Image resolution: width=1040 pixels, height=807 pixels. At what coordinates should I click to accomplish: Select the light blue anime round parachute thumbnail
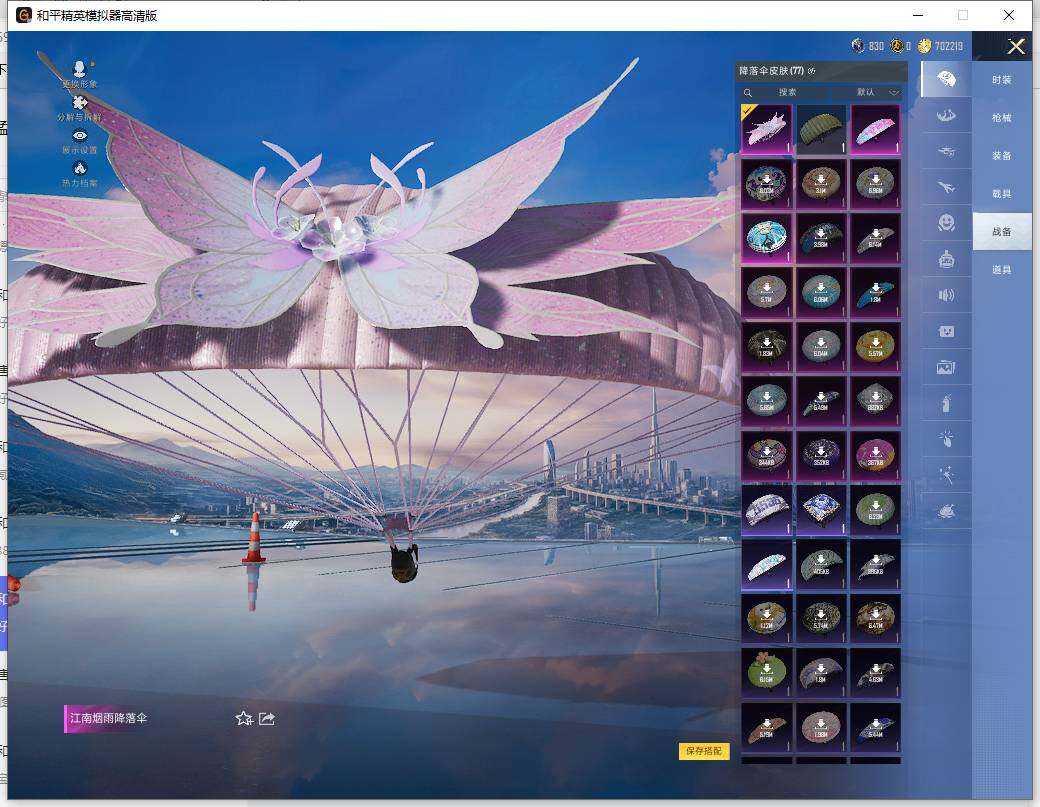[x=766, y=237]
